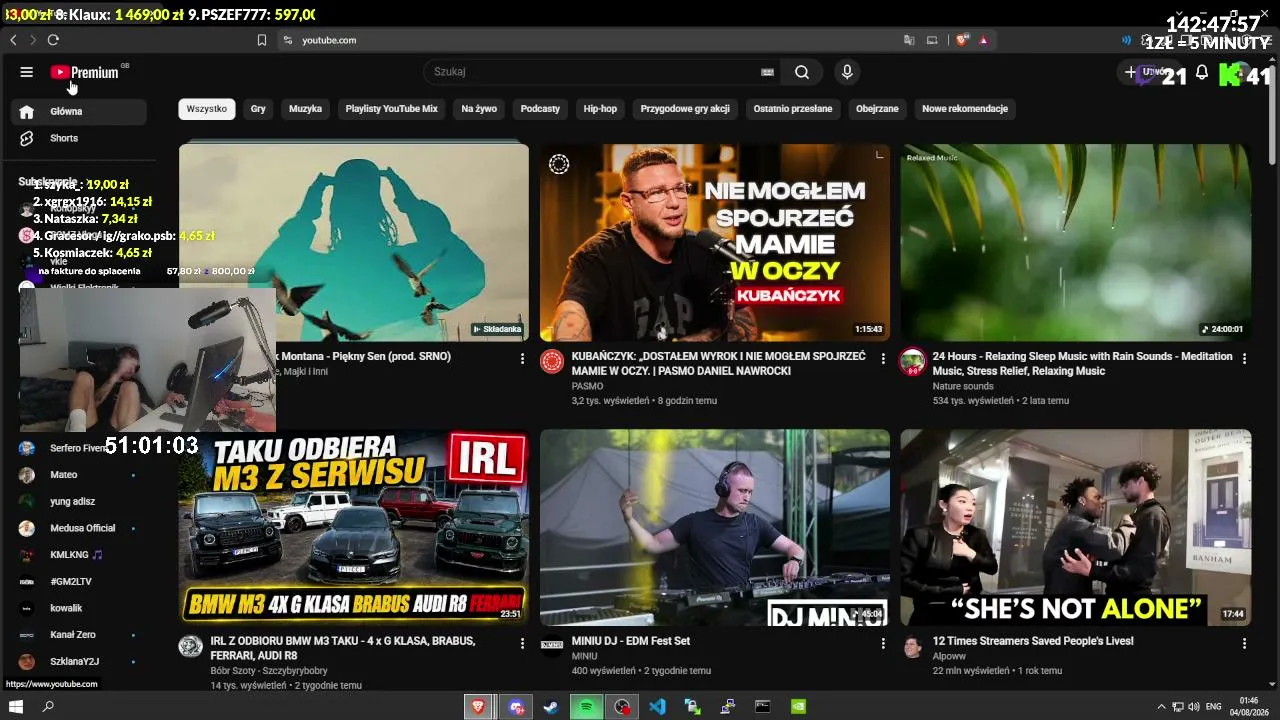Screen dimensions: 1280x720
Task: Open the Mateo subscription channel
Action: pos(79,475)
